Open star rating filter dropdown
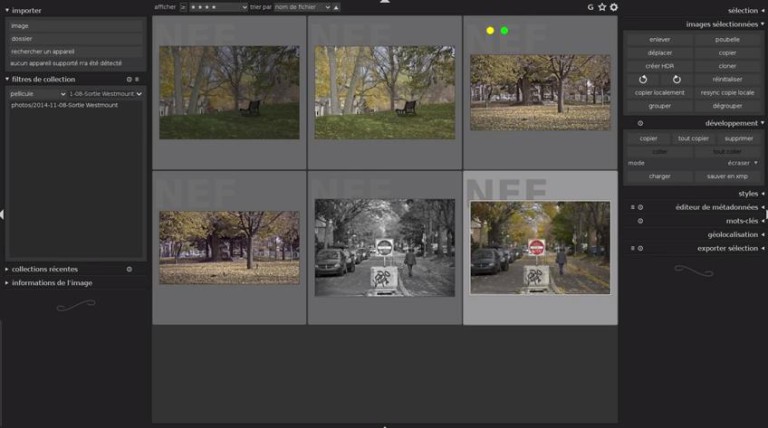768x428 pixels. [x=218, y=7]
